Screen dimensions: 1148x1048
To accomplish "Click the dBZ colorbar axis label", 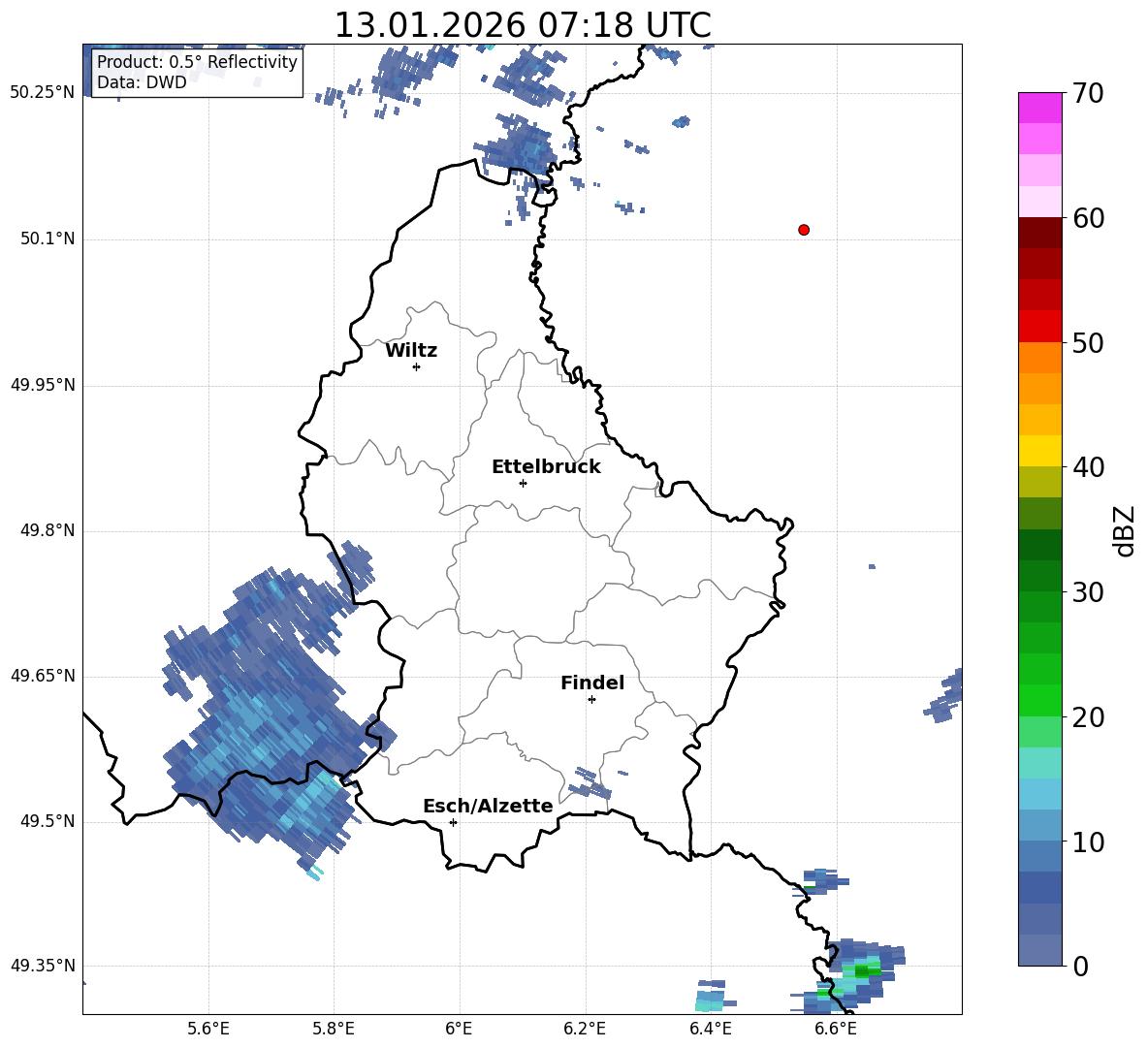I will click(x=1126, y=531).
